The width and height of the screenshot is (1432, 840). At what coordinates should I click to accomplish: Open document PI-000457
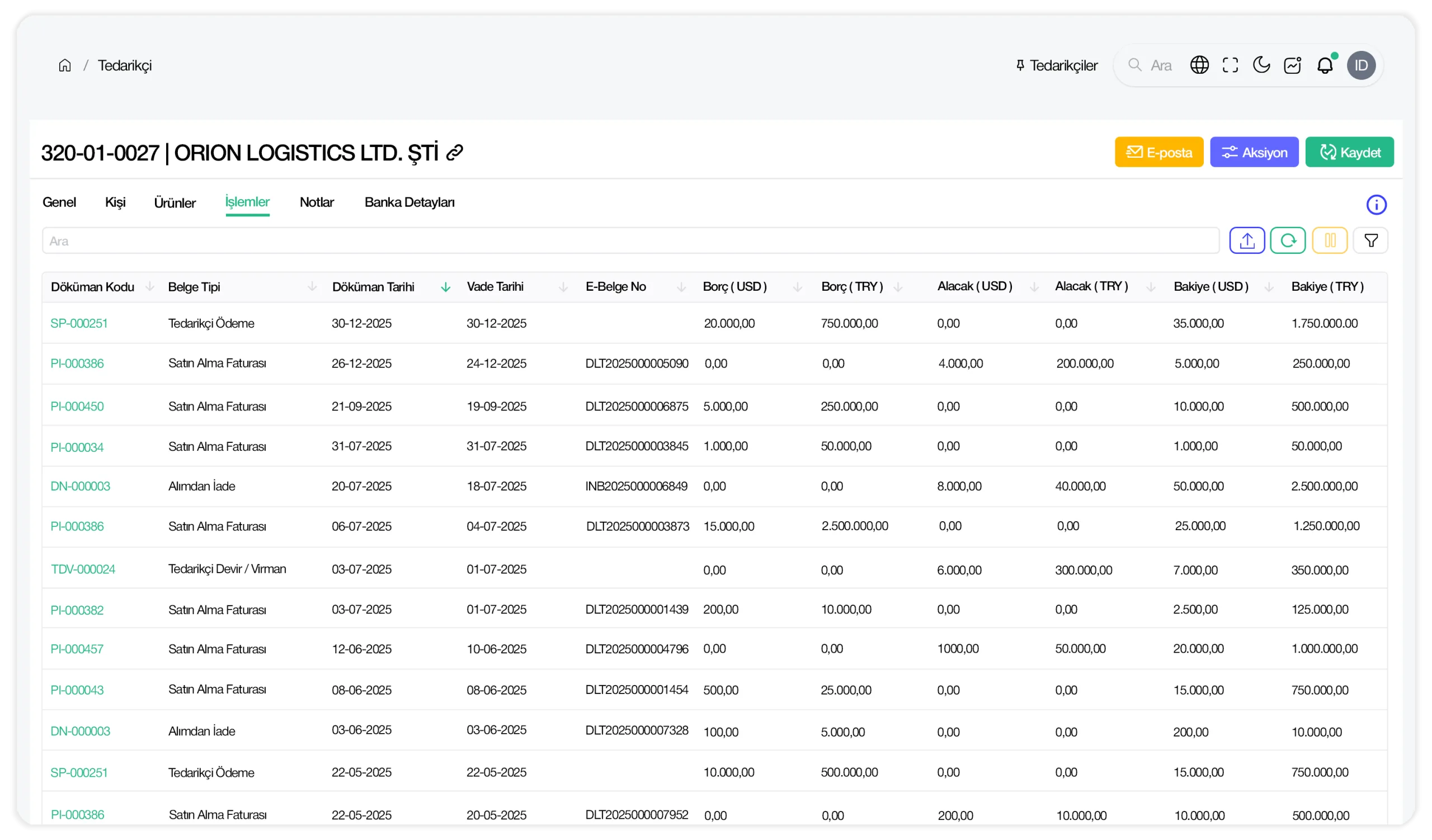point(77,649)
